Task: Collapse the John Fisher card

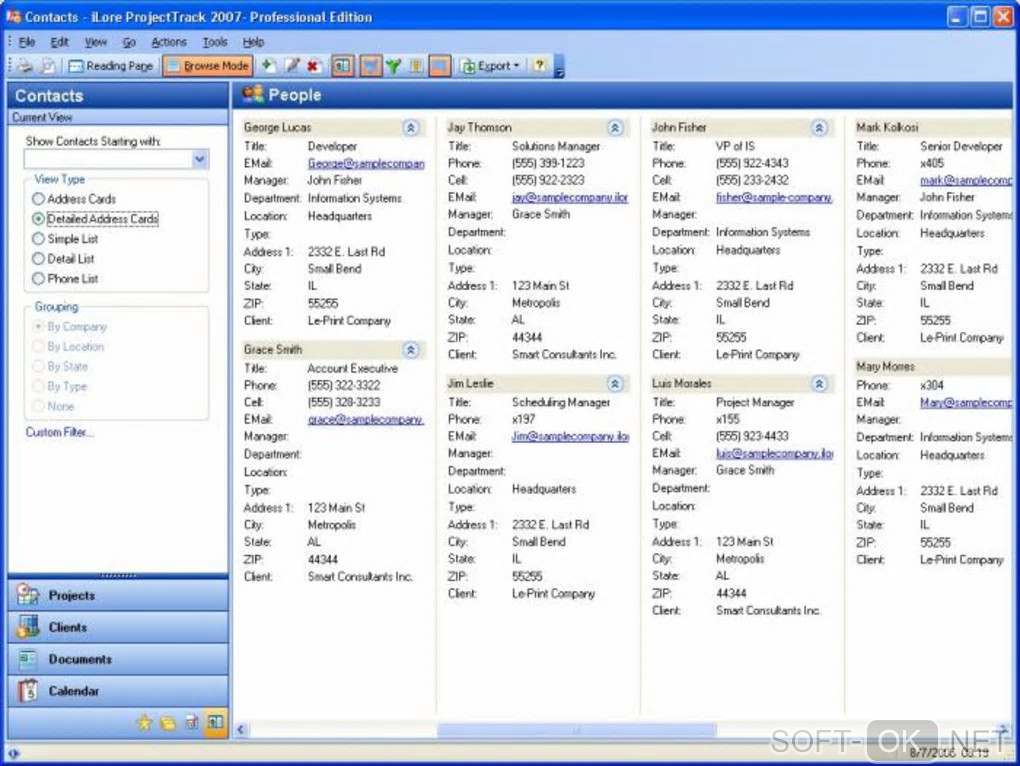Action: click(x=819, y=128)
